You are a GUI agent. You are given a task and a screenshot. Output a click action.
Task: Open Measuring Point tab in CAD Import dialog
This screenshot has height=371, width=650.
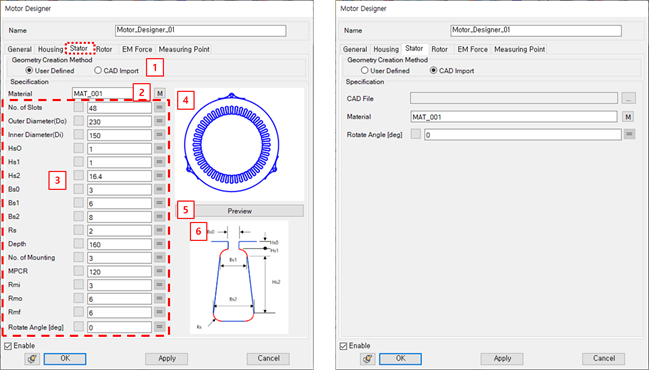pyautogui.click(x=519, y=49)
